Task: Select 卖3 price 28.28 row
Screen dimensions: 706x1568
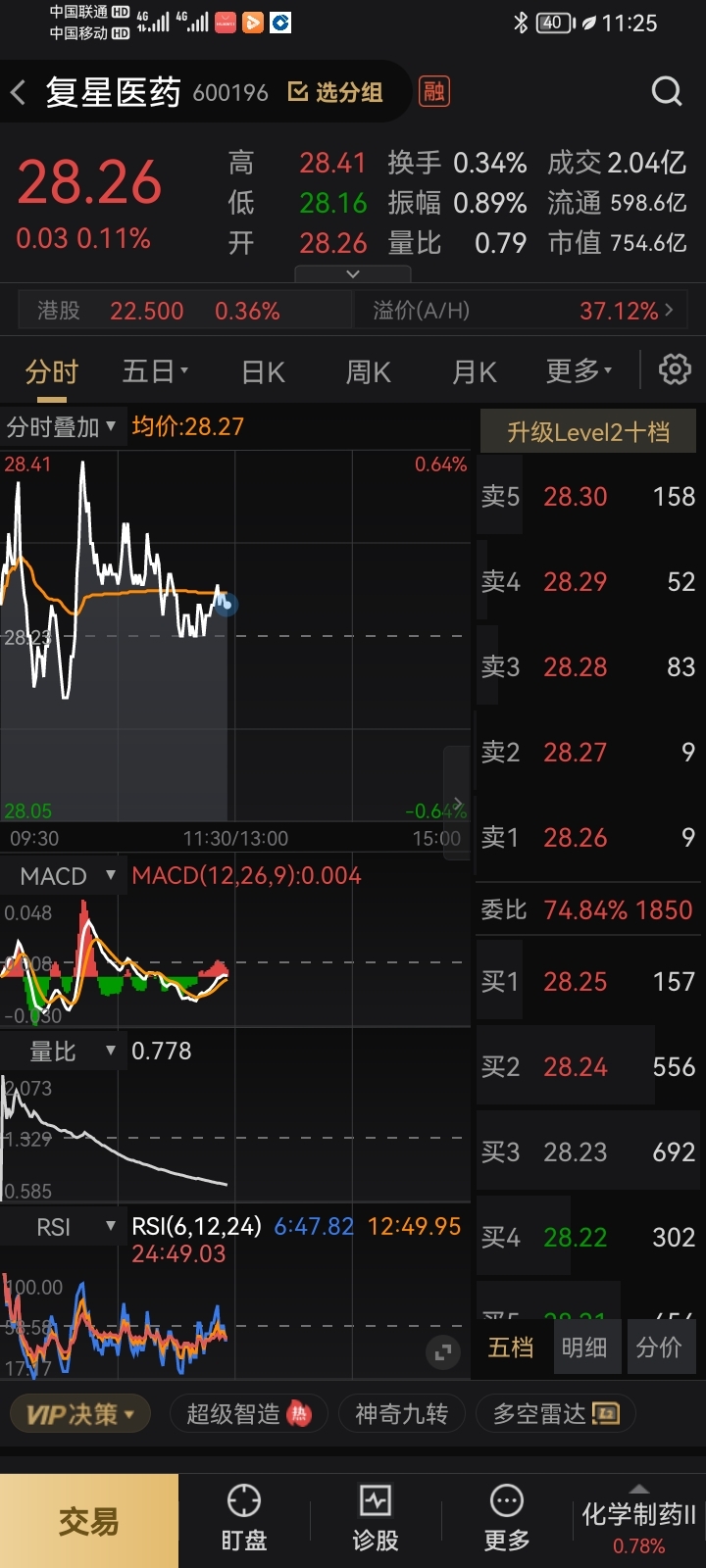Action: click(x=588, y=667)
